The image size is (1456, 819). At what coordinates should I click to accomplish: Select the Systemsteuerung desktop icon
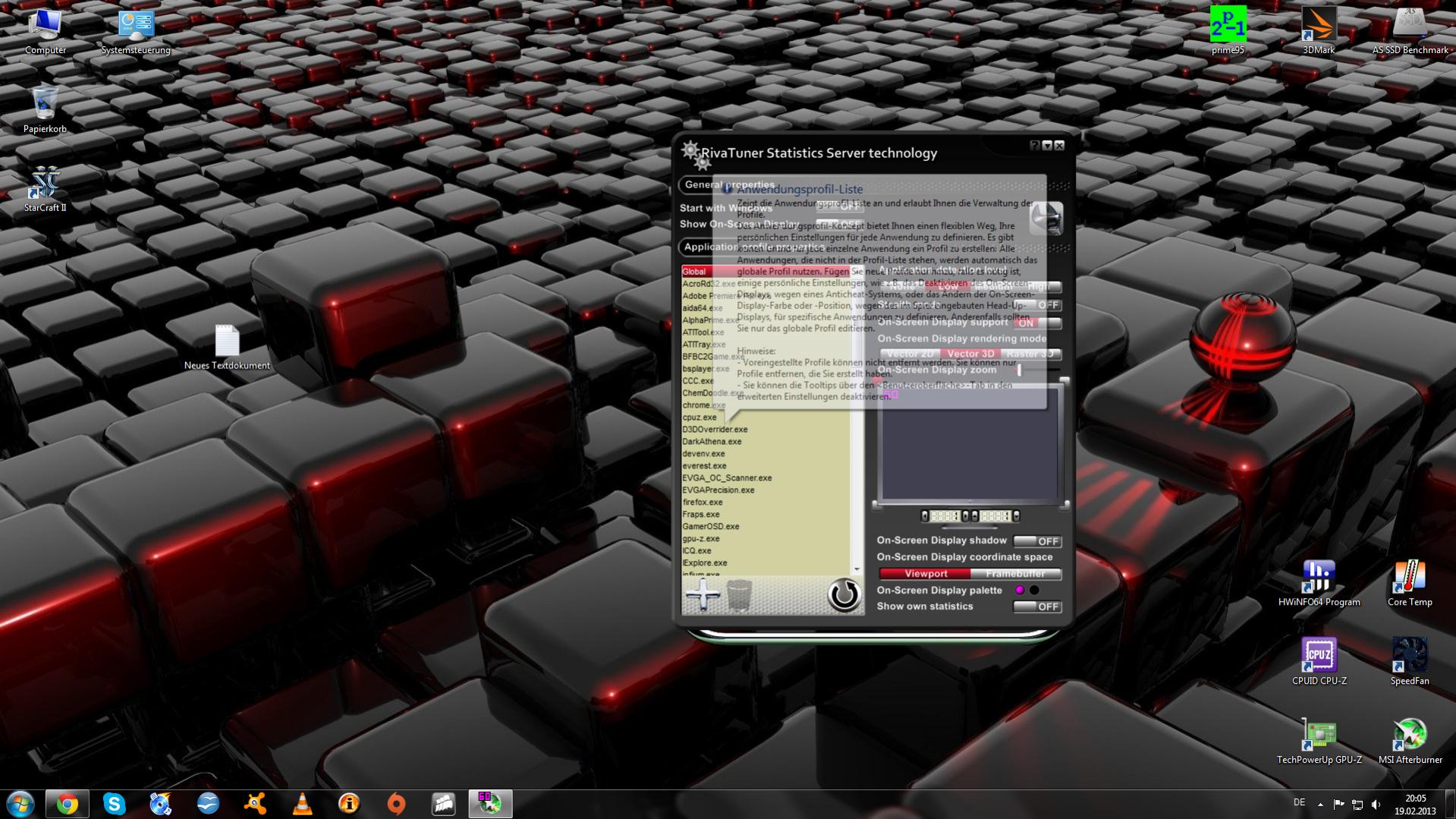coord(136,31)
